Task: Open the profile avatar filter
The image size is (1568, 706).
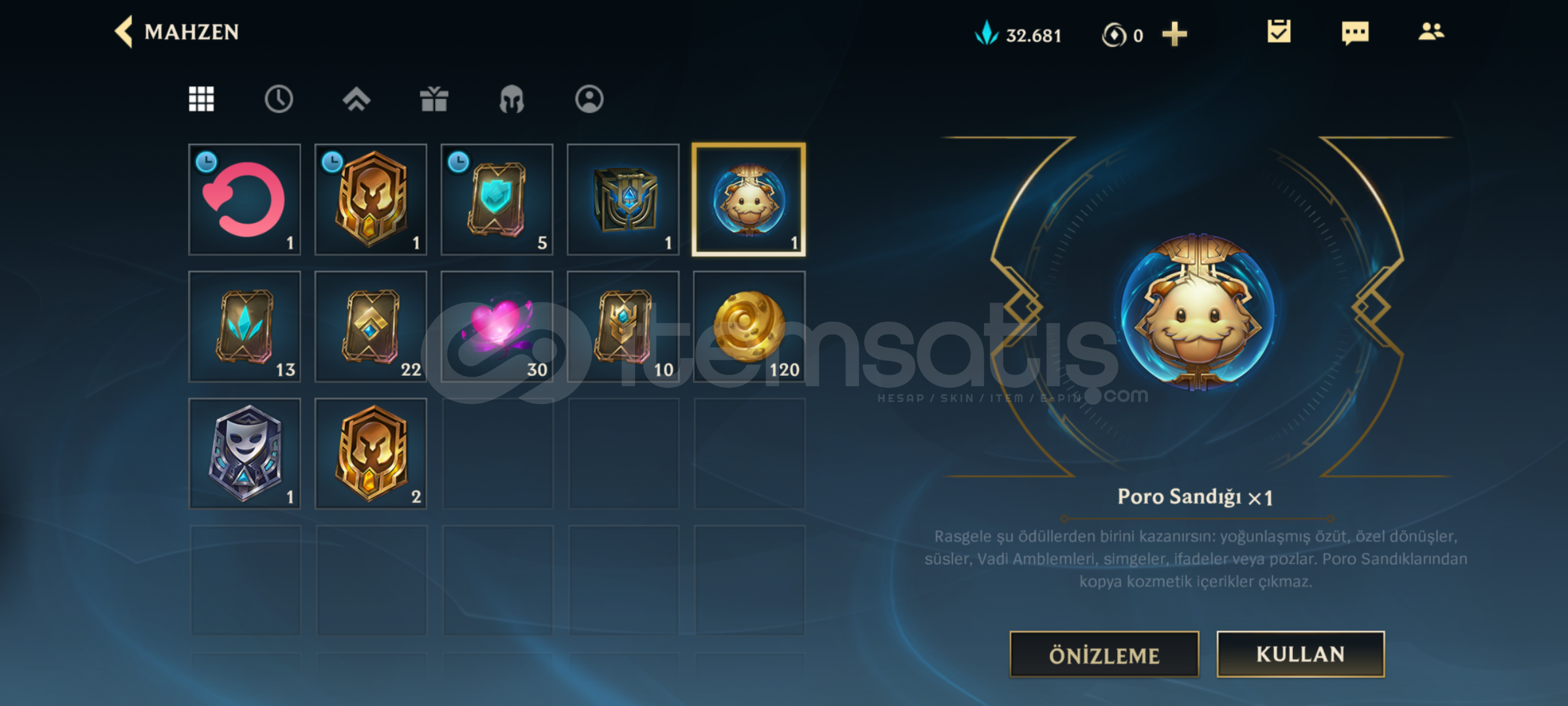Action: click(589, 99)
